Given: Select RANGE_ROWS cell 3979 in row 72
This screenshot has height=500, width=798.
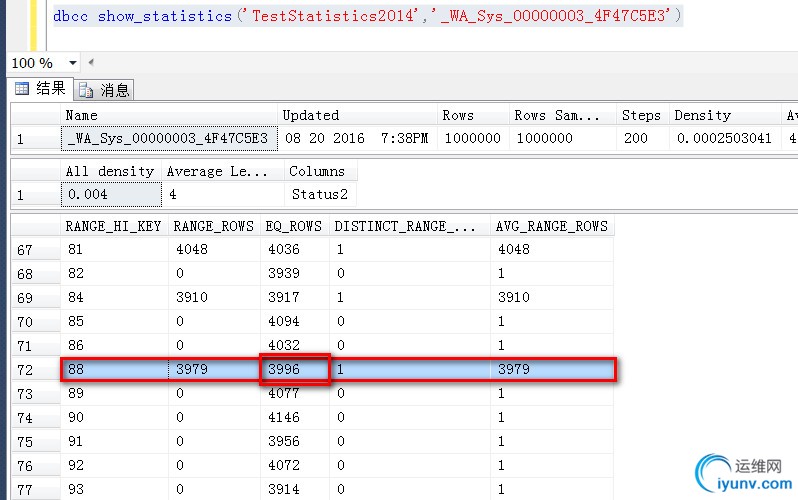Looking at the screenshot, I should tap(214, 369).
